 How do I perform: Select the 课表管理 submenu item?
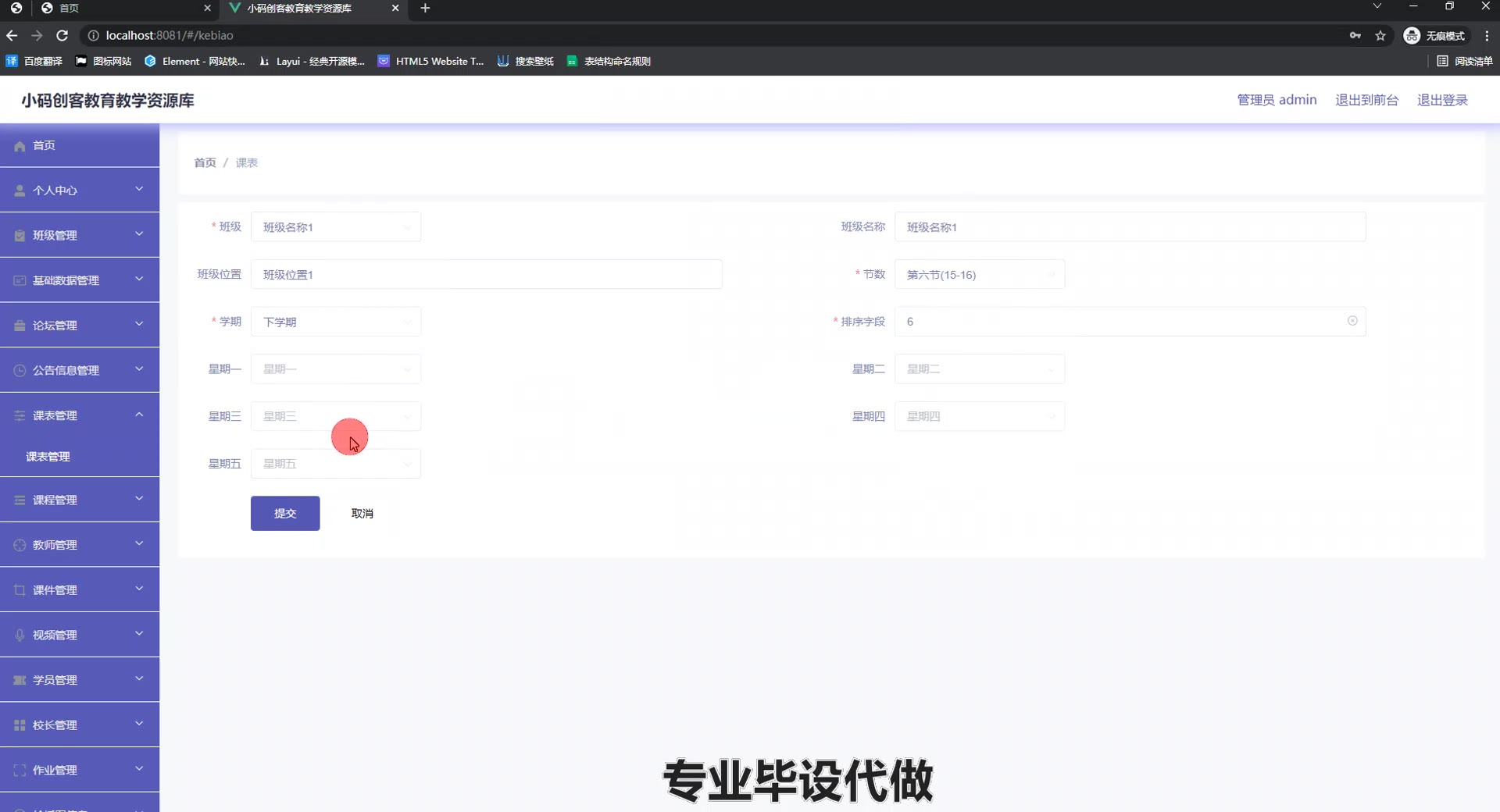pos(80,457)
